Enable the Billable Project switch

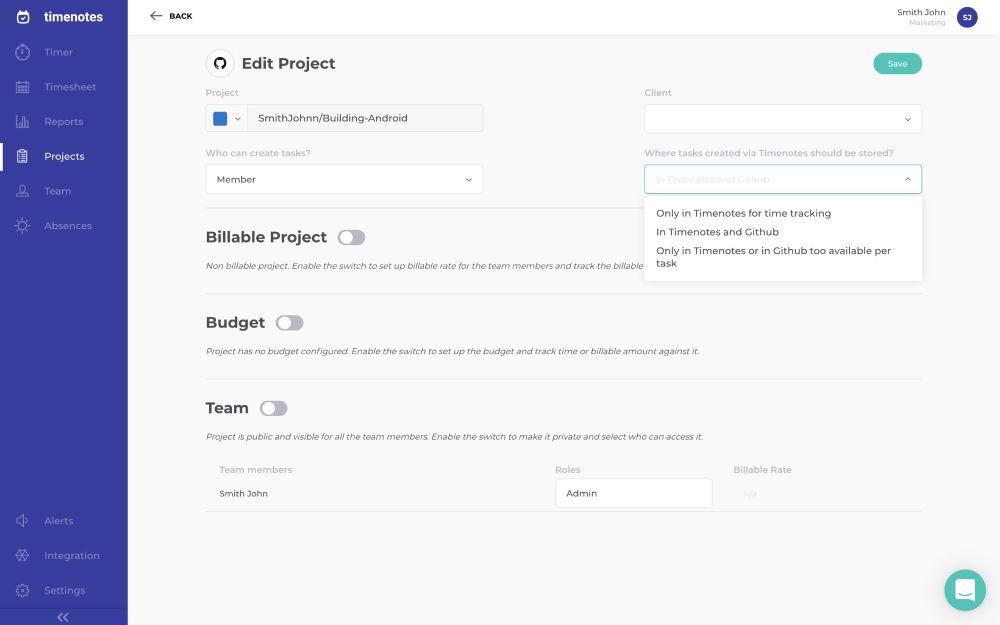point(351,237)
